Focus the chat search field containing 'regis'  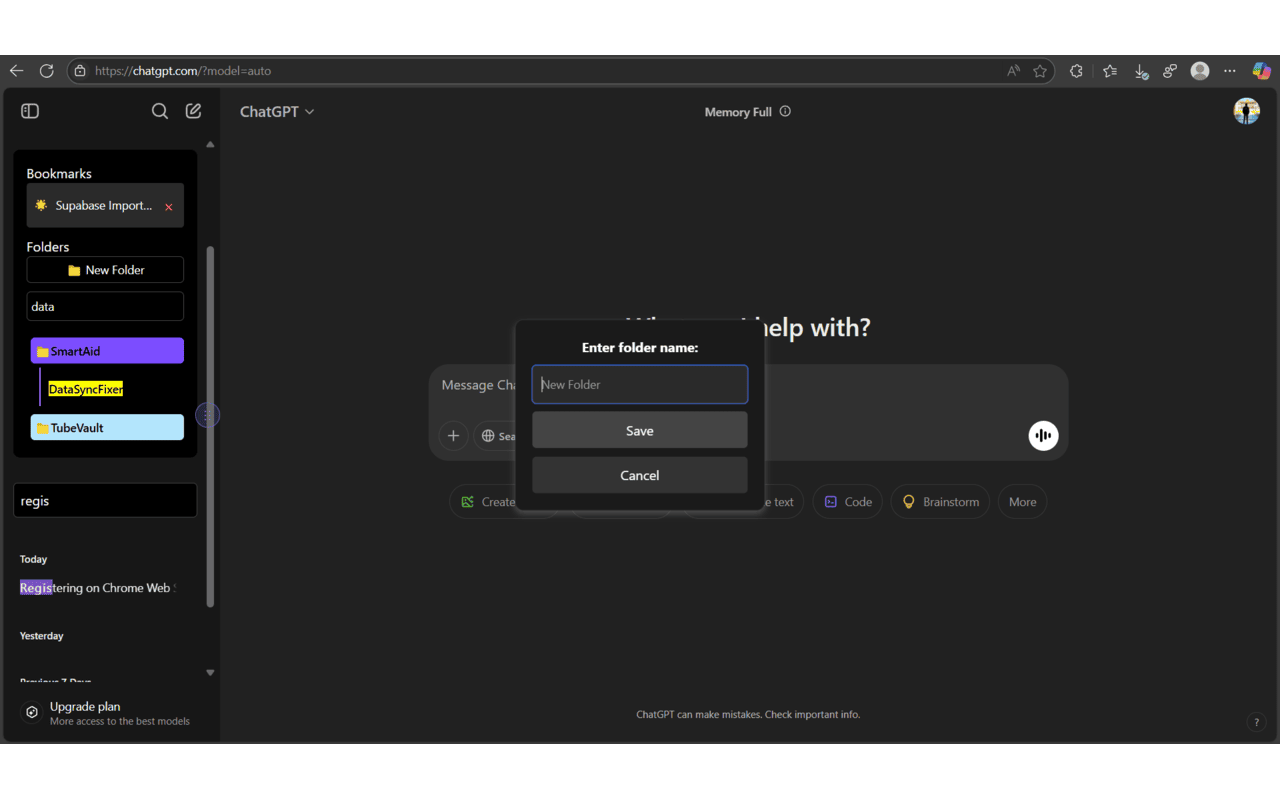click(x=105, y=501)
